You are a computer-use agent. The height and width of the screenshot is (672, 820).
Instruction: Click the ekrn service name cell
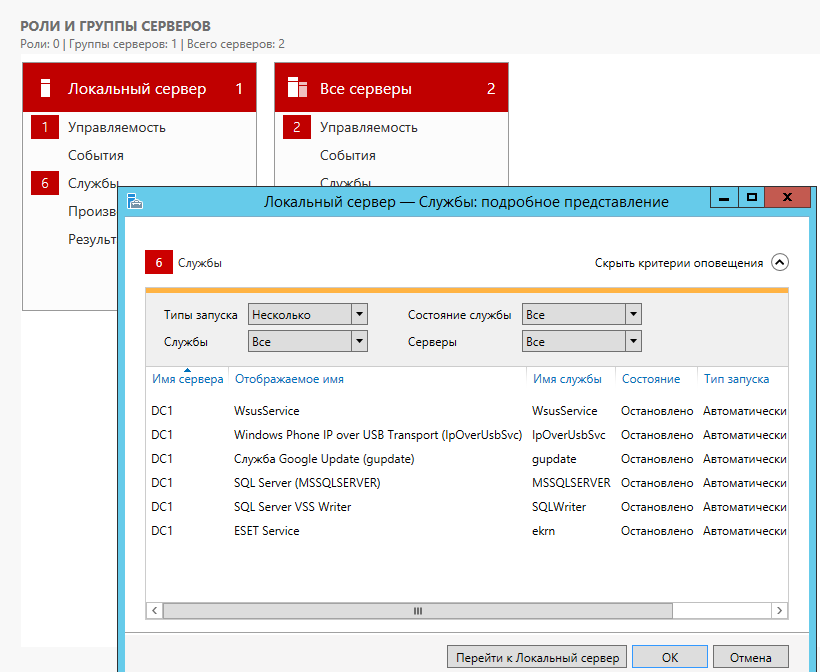[x=543, y=531]
